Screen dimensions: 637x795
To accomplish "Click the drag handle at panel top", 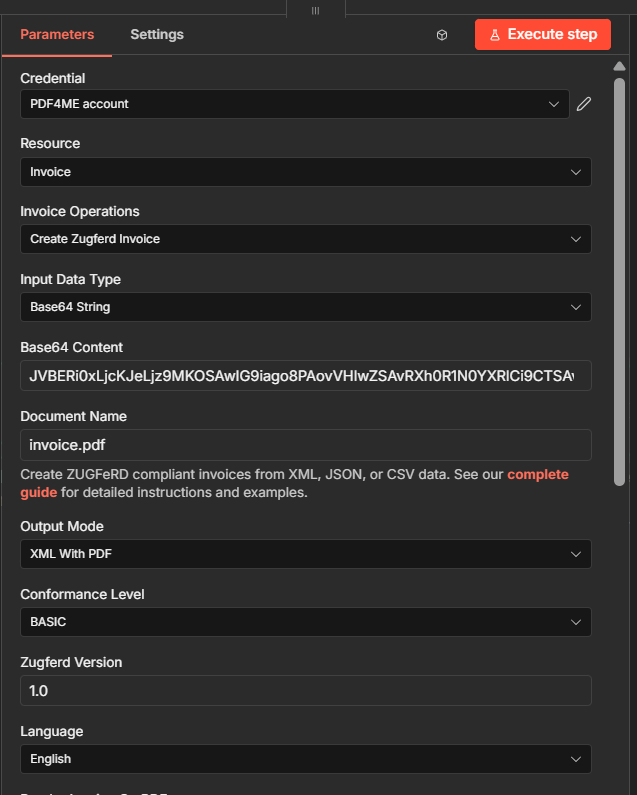I will coord(316,10).
